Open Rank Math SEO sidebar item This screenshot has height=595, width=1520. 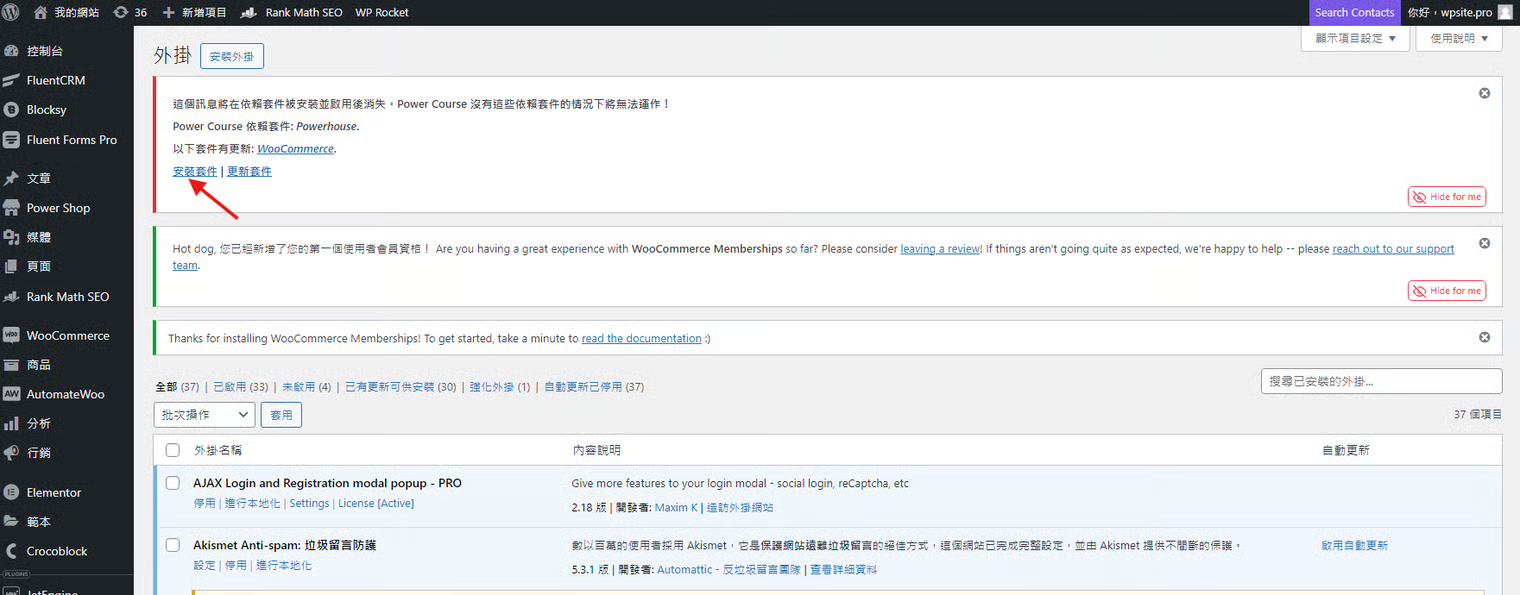point(66,297)
